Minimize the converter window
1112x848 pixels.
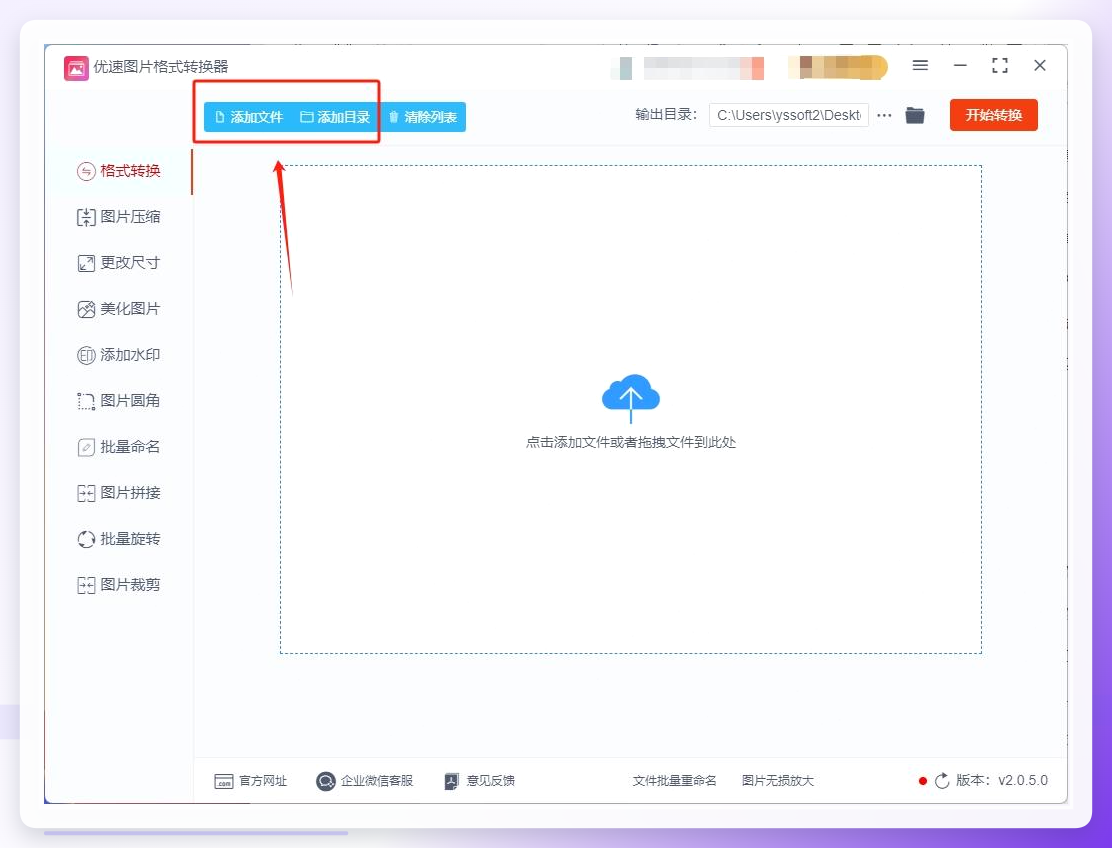tap(960, 65)
